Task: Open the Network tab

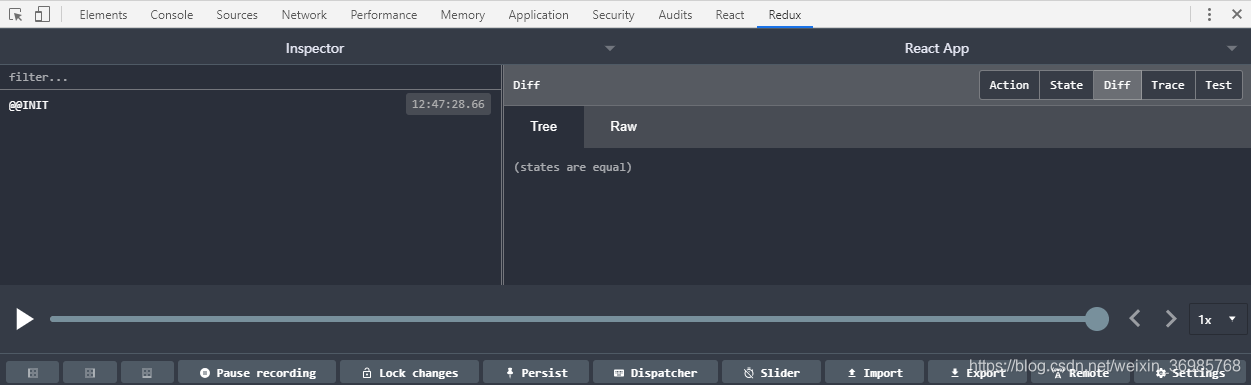Action: (x=304, y=14)
